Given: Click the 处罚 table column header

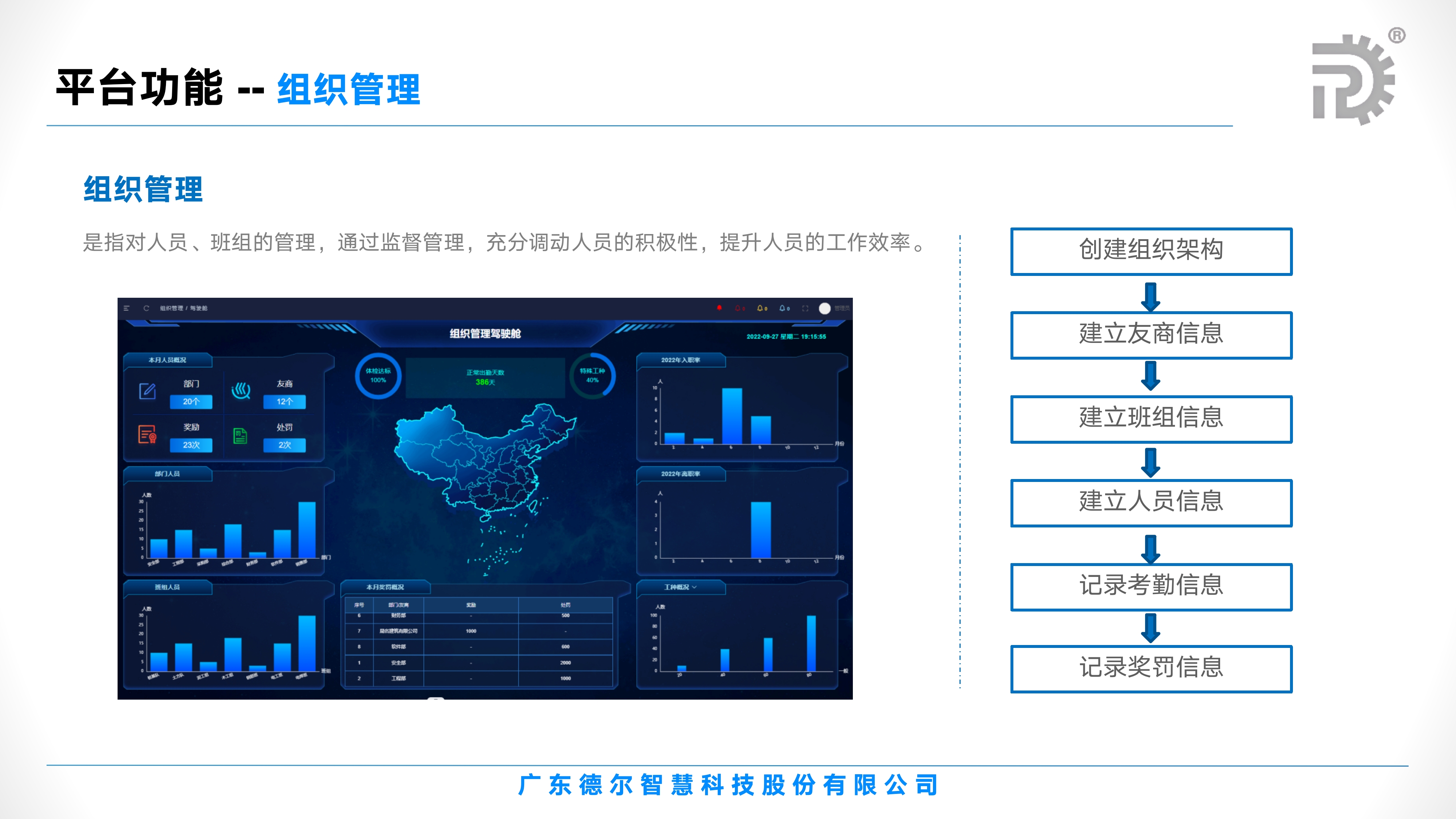Looking at the screenshot, I should click(x=565, y=605).
